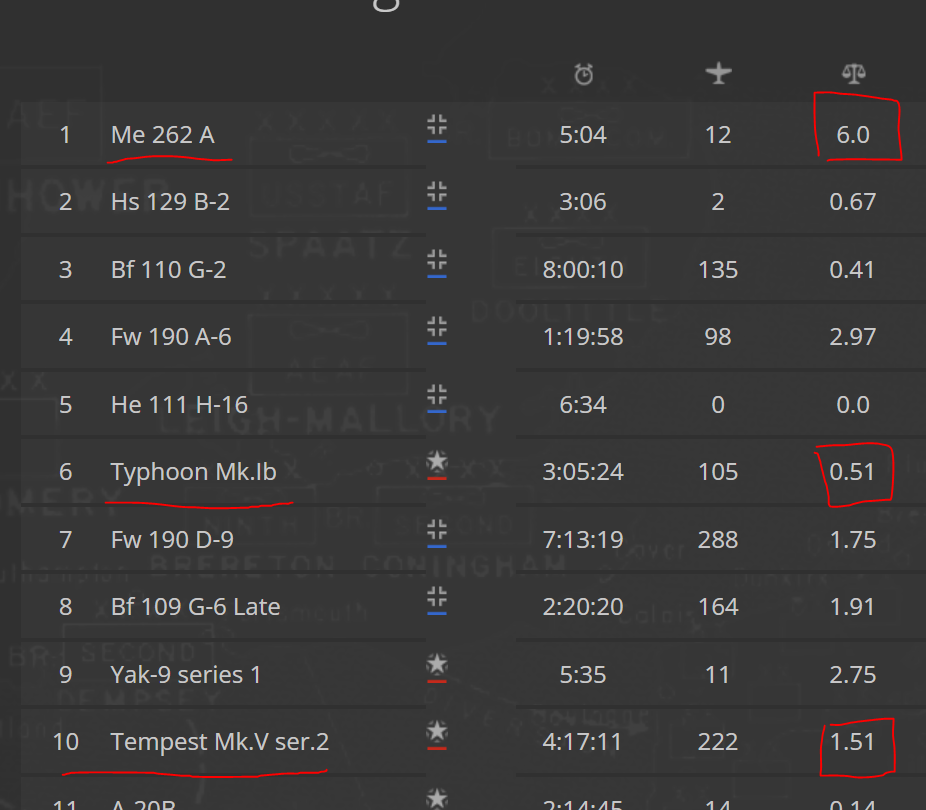926x810 pixels.
Task: Click the 1.51 ratio for Tempest Mk.V ser.2
Action: tap(853, 742)
